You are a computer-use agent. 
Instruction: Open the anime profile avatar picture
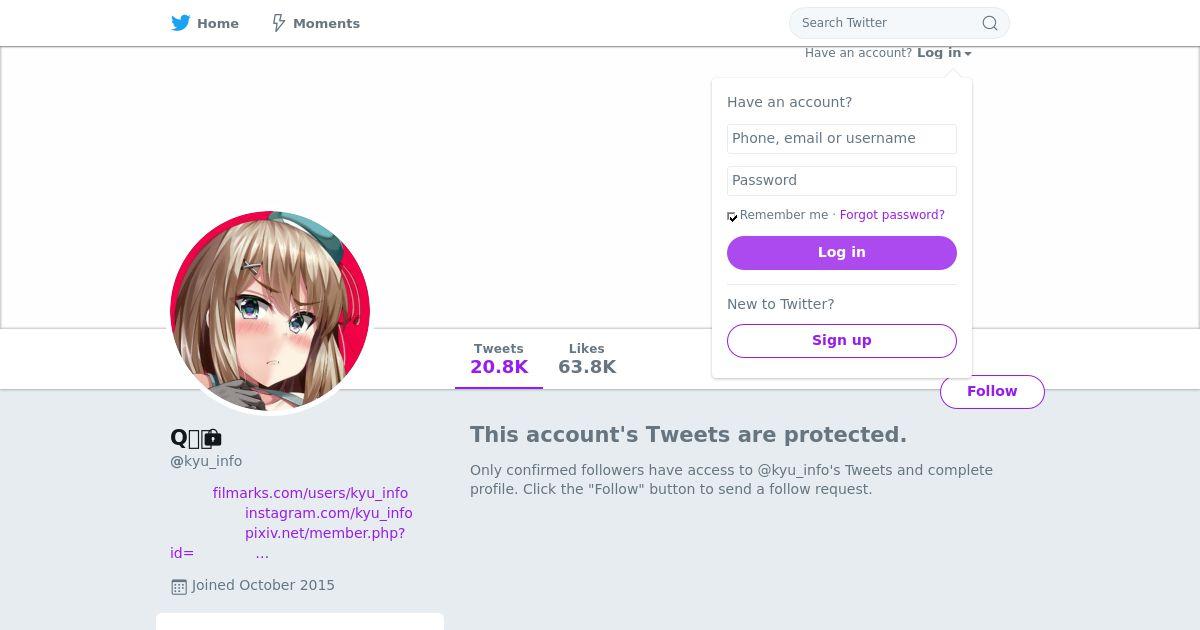(270, 311)
